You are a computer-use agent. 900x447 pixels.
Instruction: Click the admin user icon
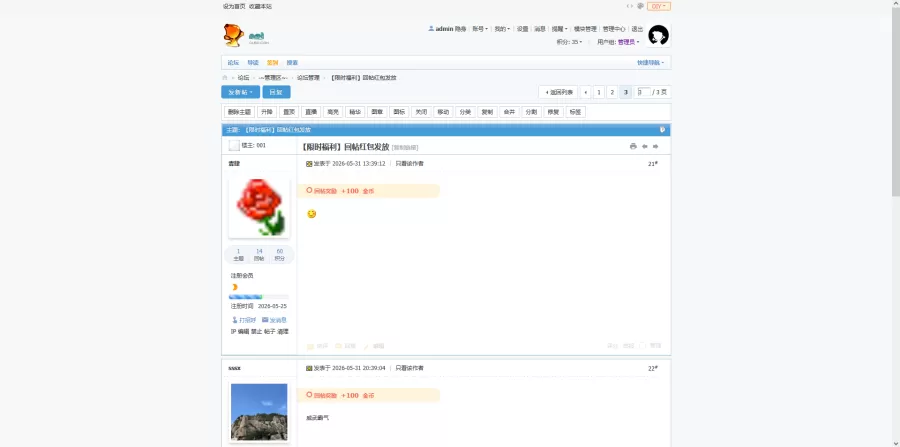[x=431, y=28]
